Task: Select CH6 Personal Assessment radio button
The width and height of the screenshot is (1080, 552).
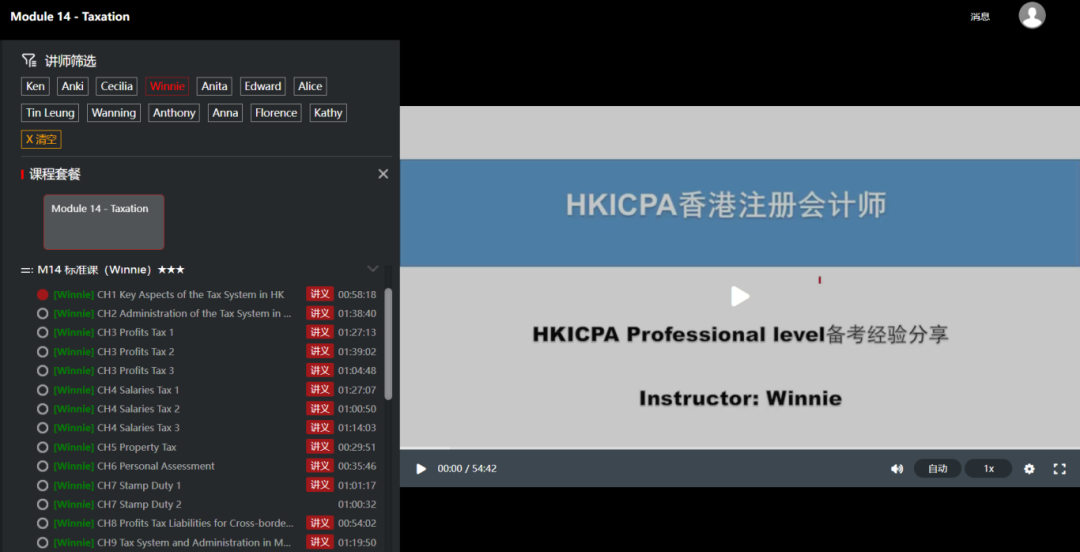Action: pyautogui.click(x=43, y=466)
